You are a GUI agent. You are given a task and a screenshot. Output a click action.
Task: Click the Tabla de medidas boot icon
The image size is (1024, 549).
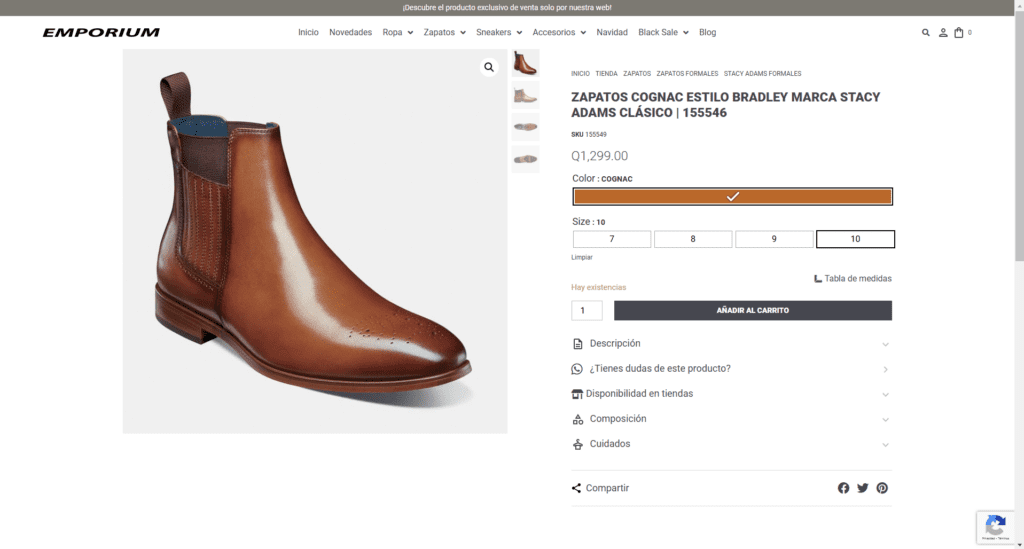tap(818, 279)
